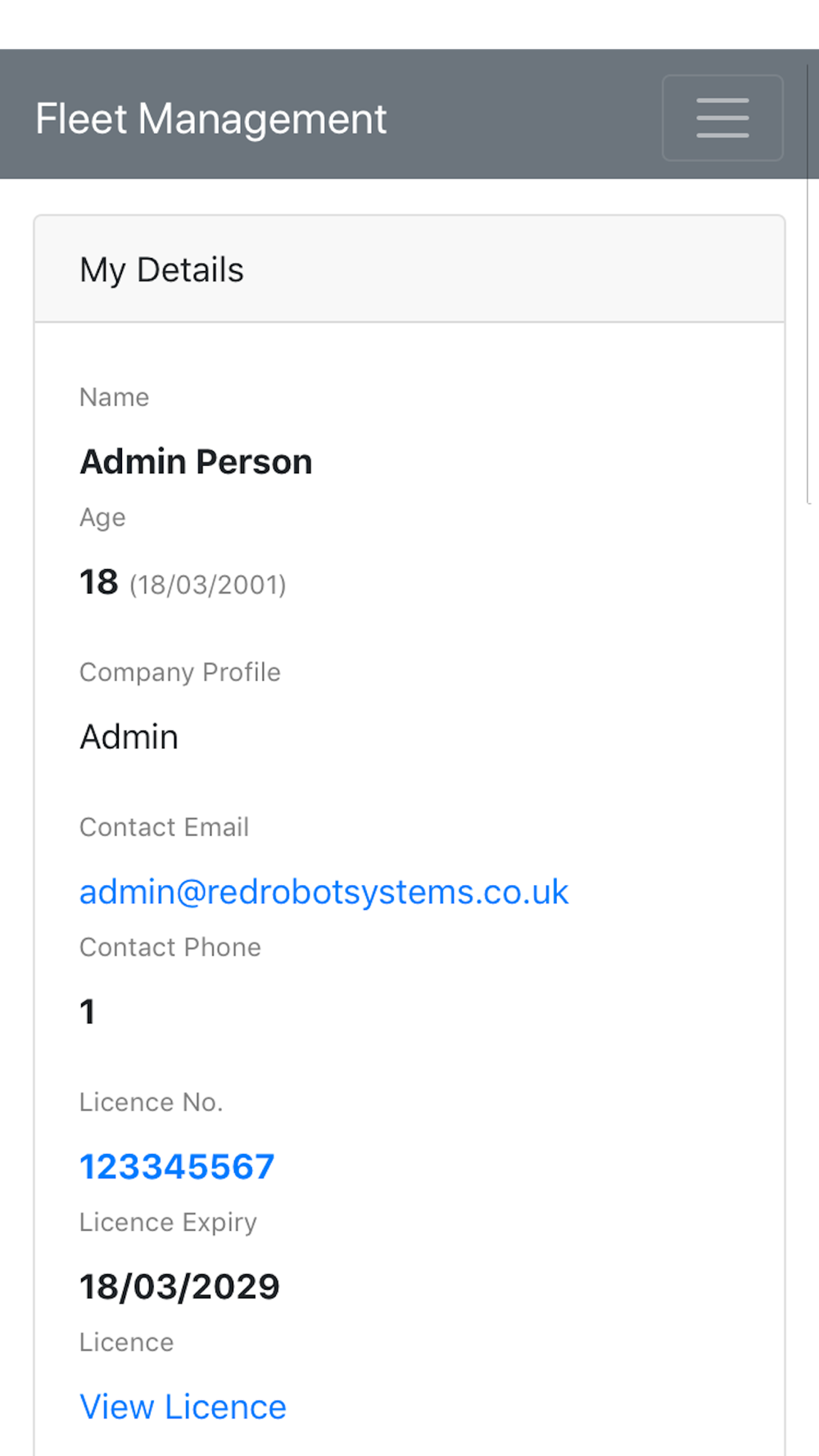Screen dimensions: 819x1456
Task: Open the View Licence link
Action: 183,1407
